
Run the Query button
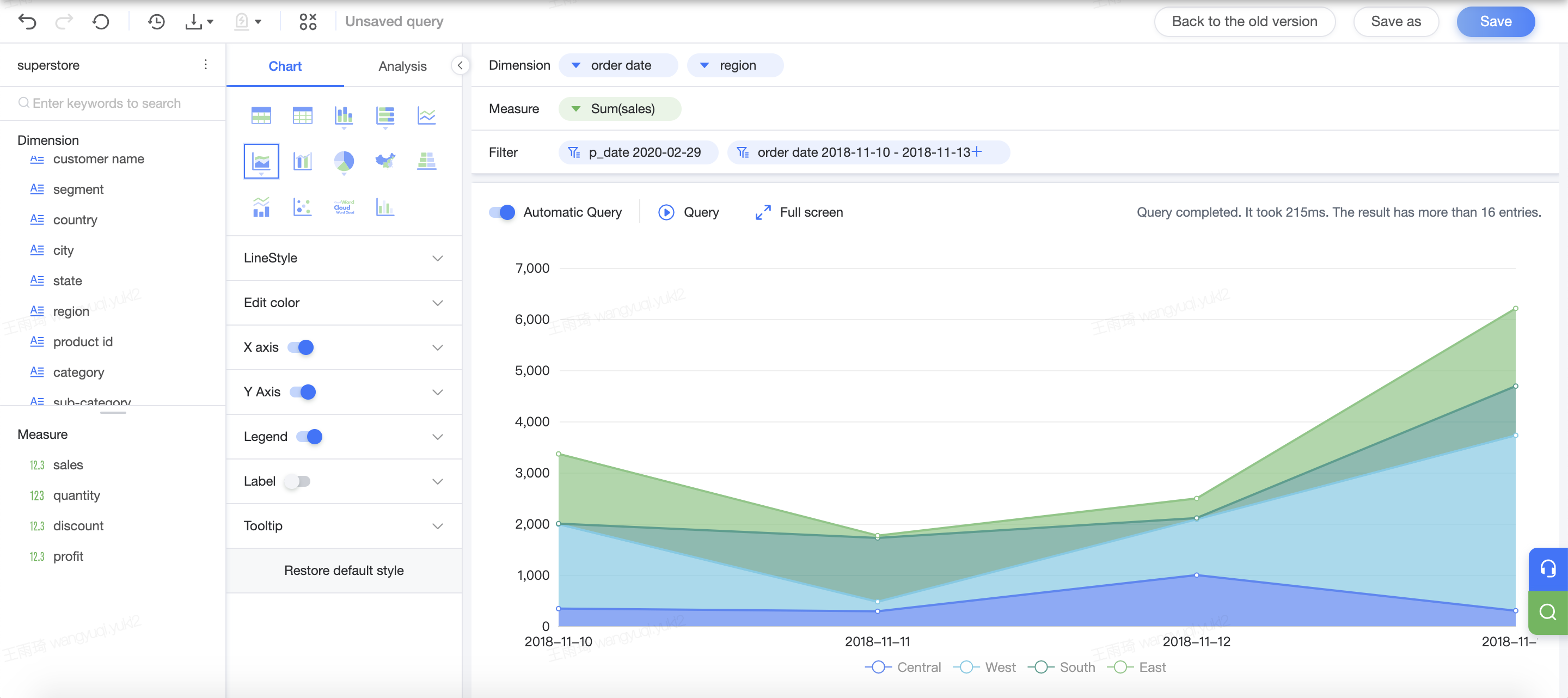(x=688, y=212)
